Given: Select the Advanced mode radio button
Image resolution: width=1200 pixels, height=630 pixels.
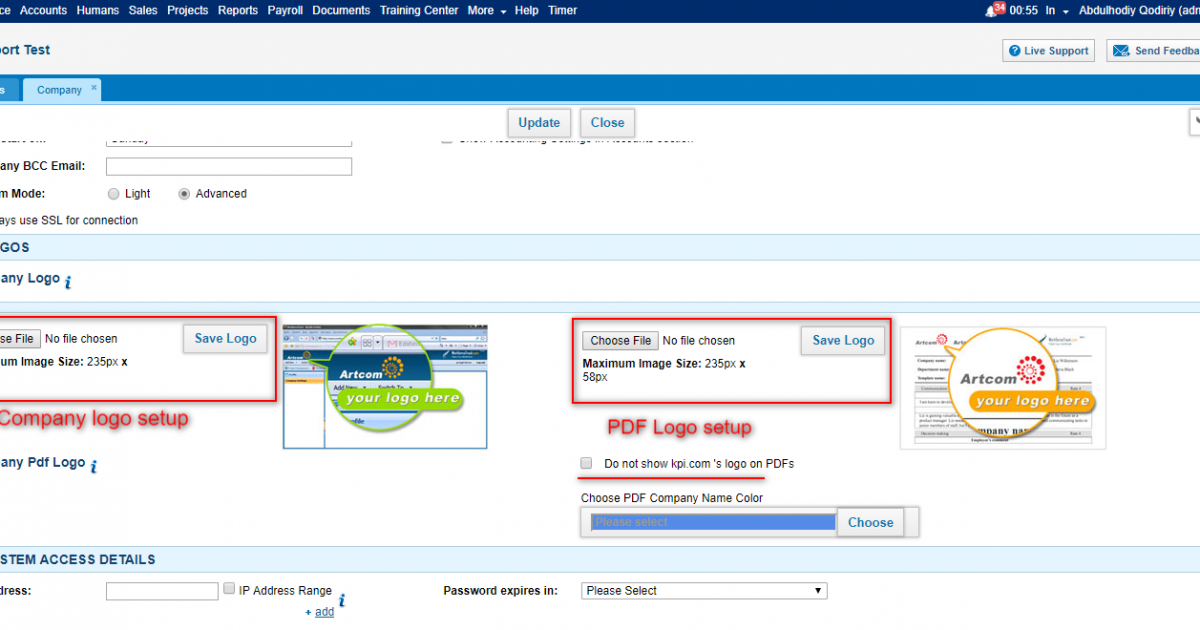Looking at the screenshot, I should tap(184, 194).
